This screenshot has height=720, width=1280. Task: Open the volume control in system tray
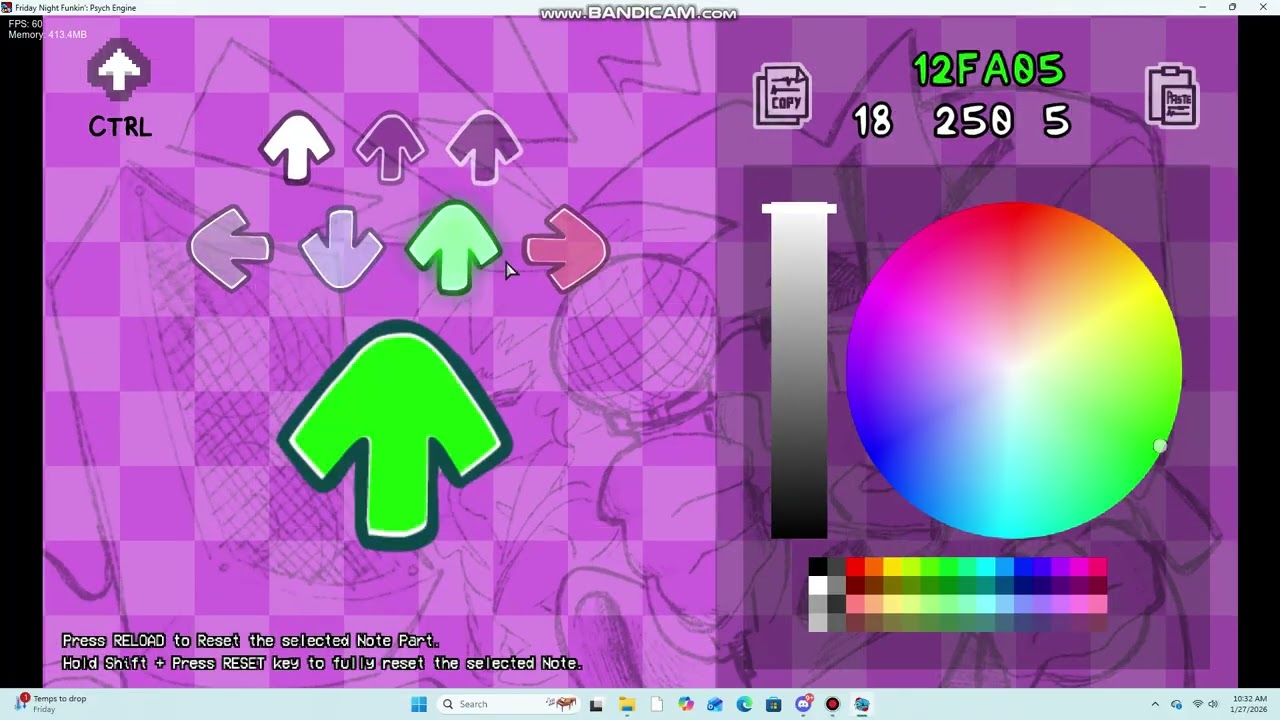pyautogui.click(x=1213, y=704)
